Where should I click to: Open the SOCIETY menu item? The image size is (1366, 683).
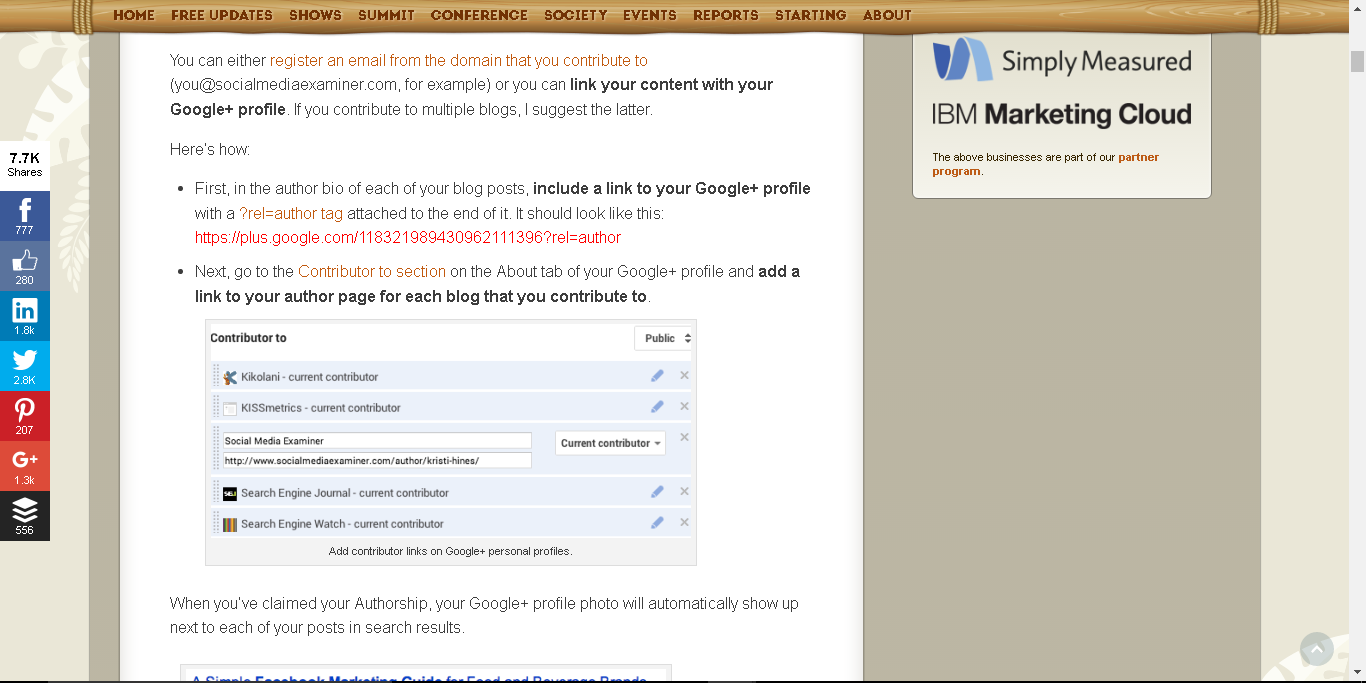(x=576, y=15)
